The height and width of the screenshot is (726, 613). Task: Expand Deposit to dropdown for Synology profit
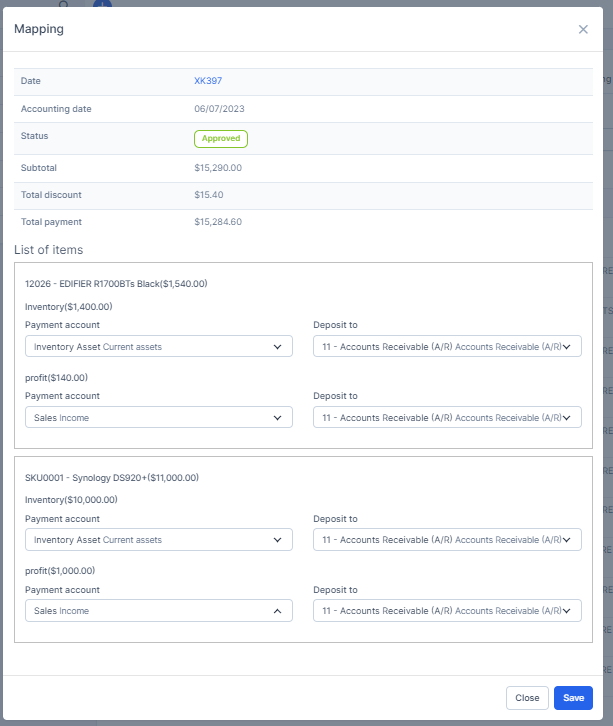pyautogui.click(x=447, y=611)
